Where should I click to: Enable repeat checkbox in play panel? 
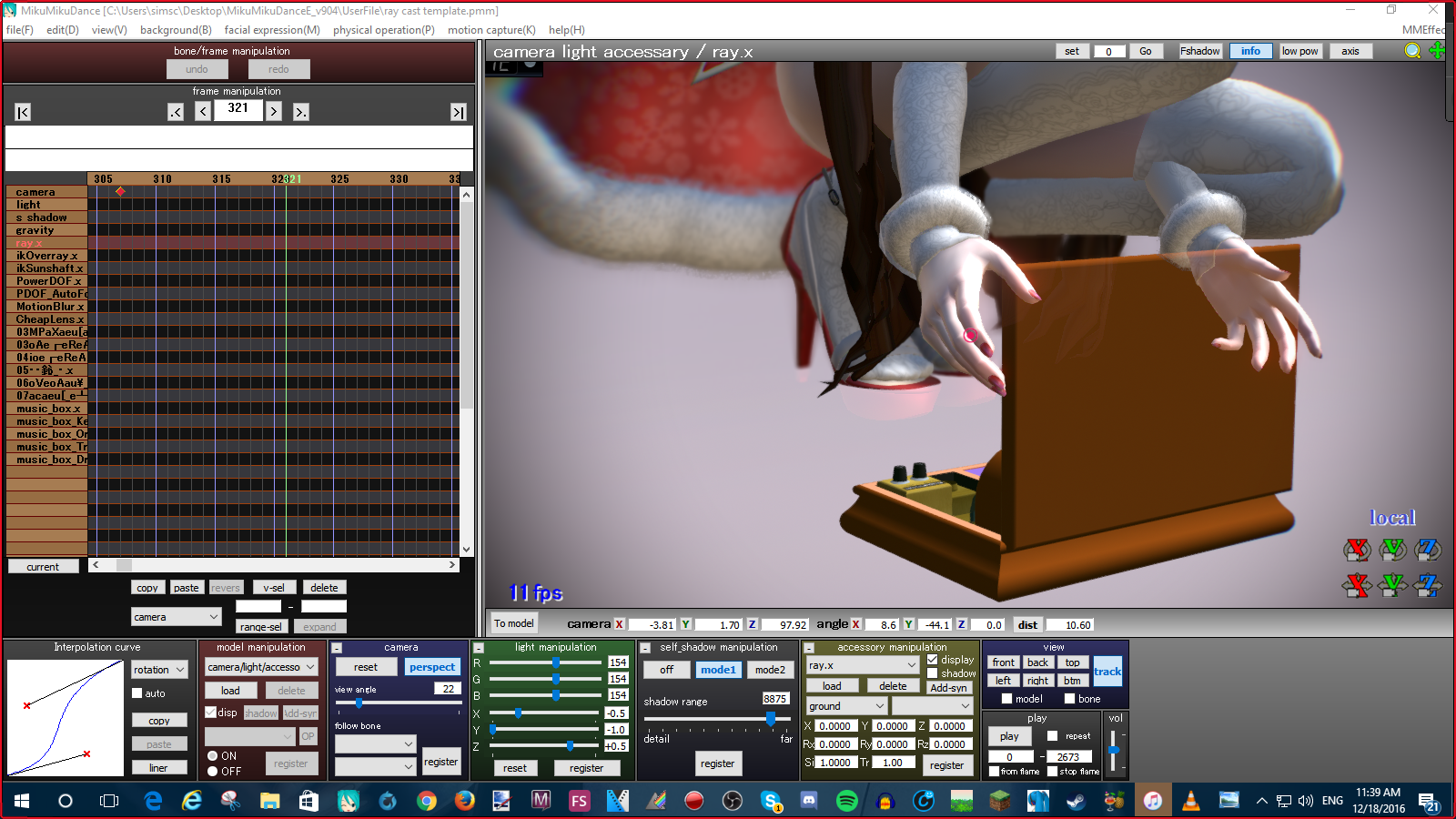1053,736
